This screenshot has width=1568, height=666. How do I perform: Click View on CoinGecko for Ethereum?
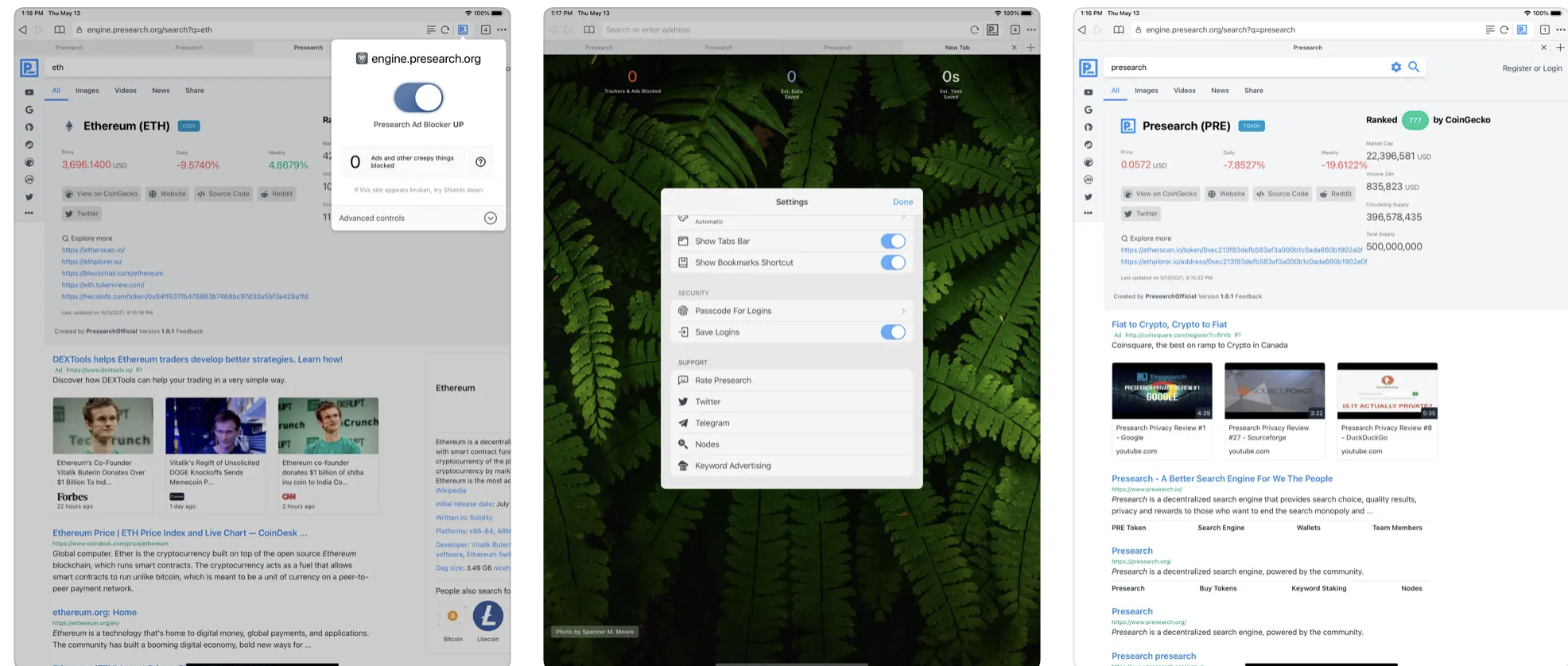pyautogui.click(x=102, y=194)
